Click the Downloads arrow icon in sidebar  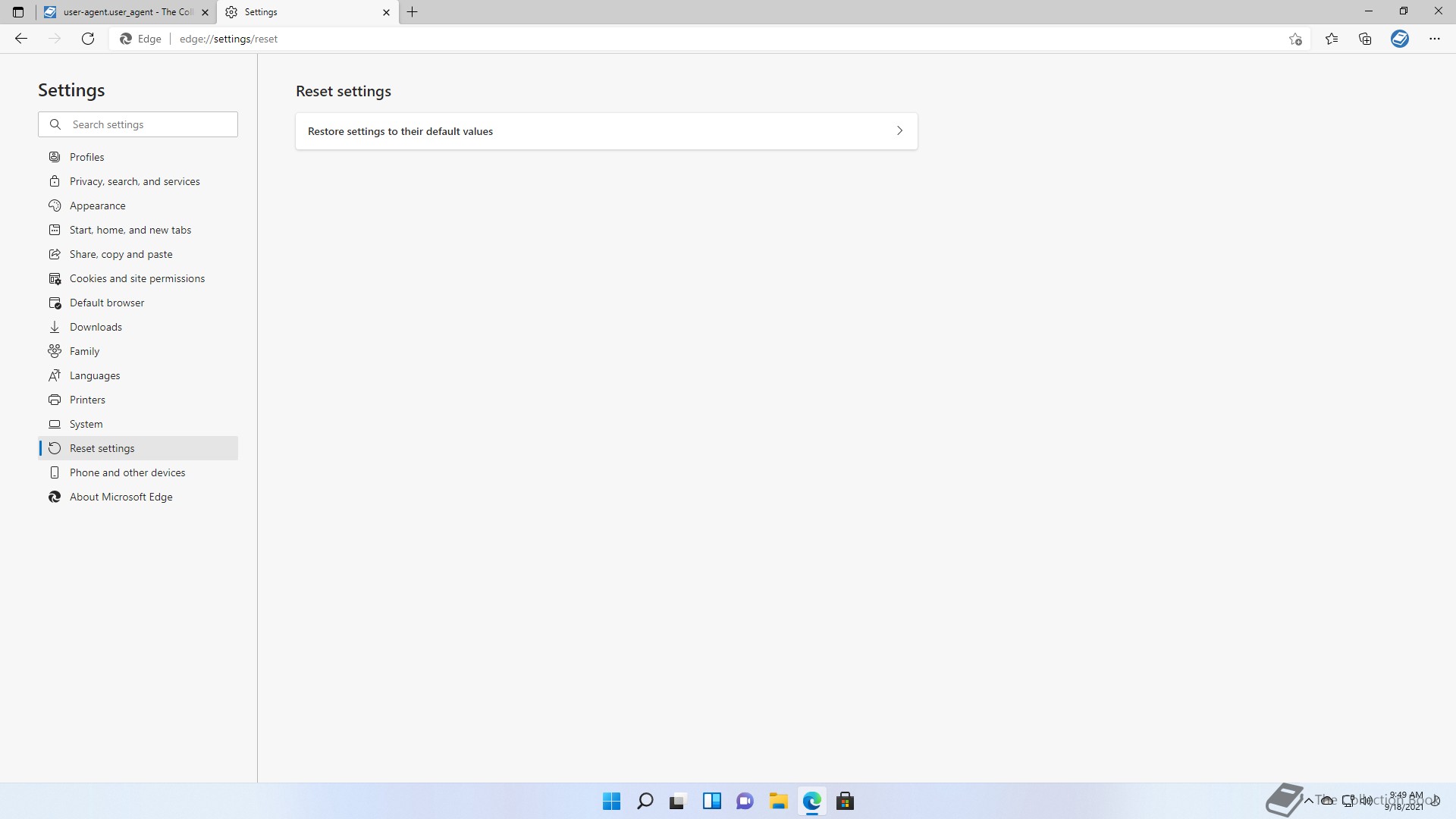tap(55, 327)
